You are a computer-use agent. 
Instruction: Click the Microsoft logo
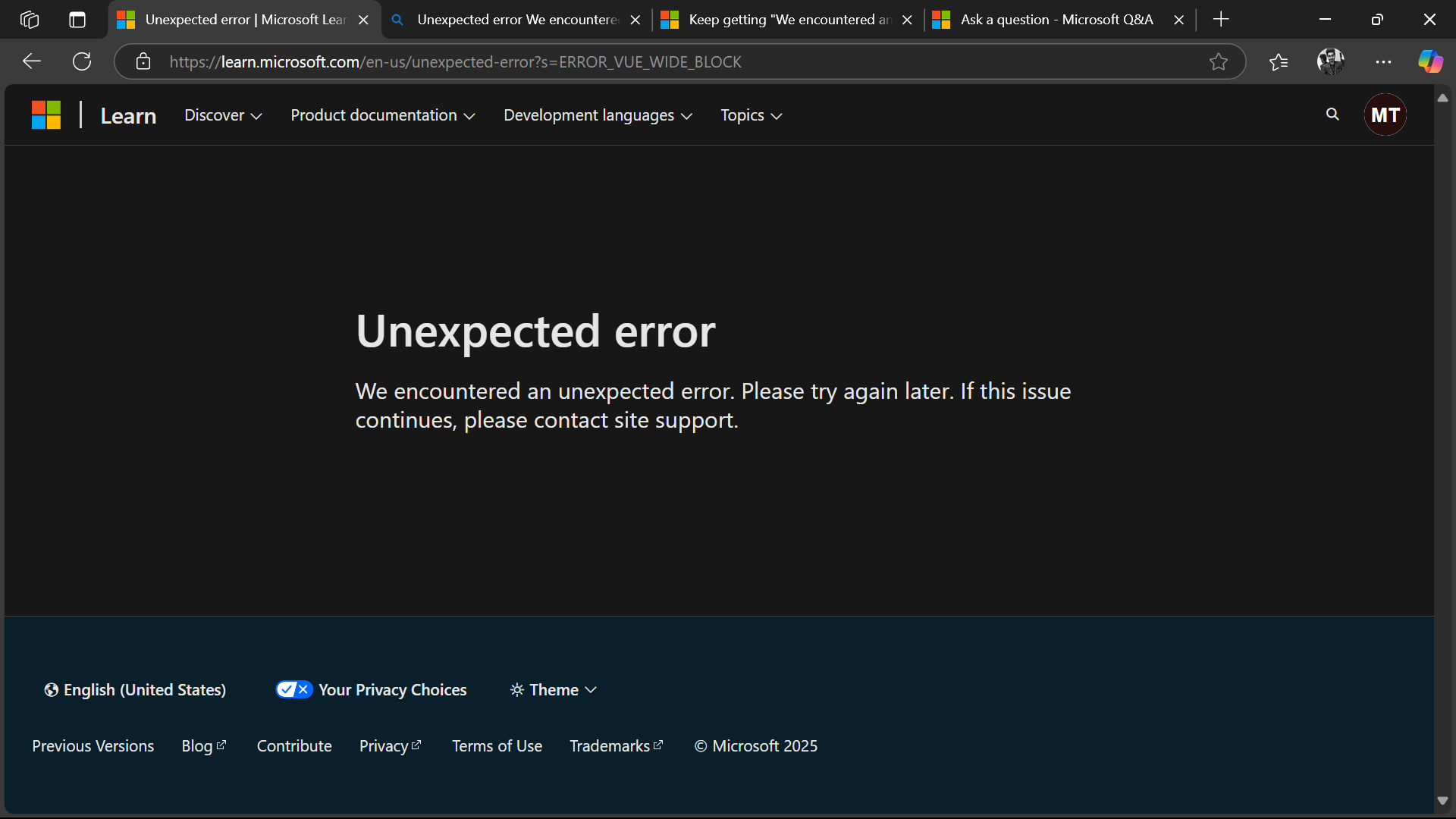coord(46,115)
